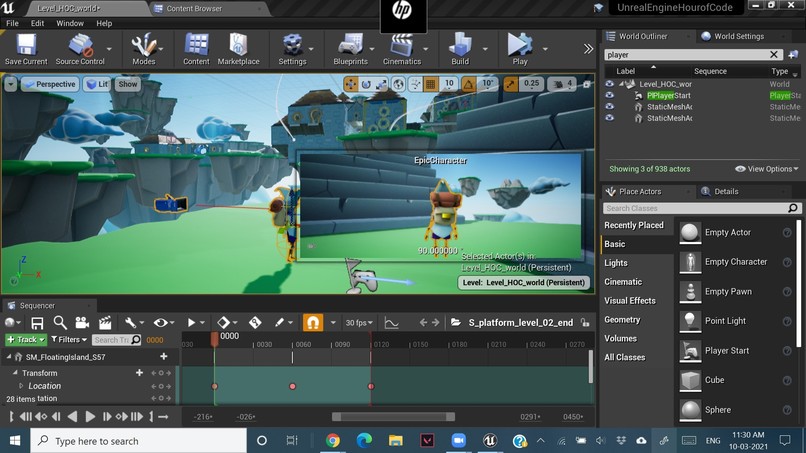Click the Sequencer timeline horizontal scrollbar thumb
Viewport: 806px width, 453px height.
(x=393, y=416)
